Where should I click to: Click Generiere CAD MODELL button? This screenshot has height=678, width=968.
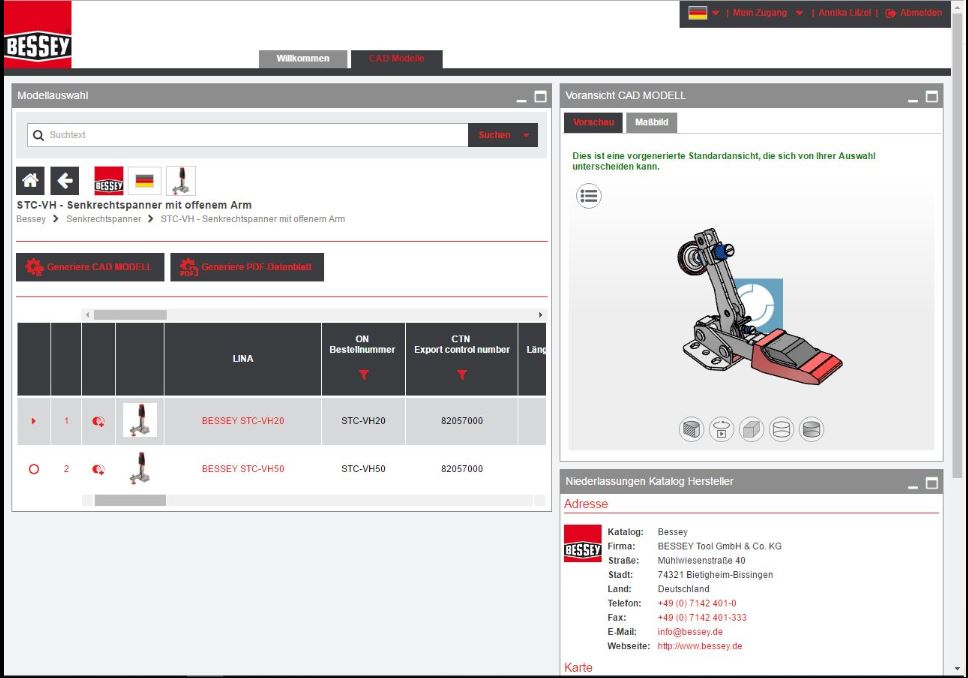pos(90,267)
